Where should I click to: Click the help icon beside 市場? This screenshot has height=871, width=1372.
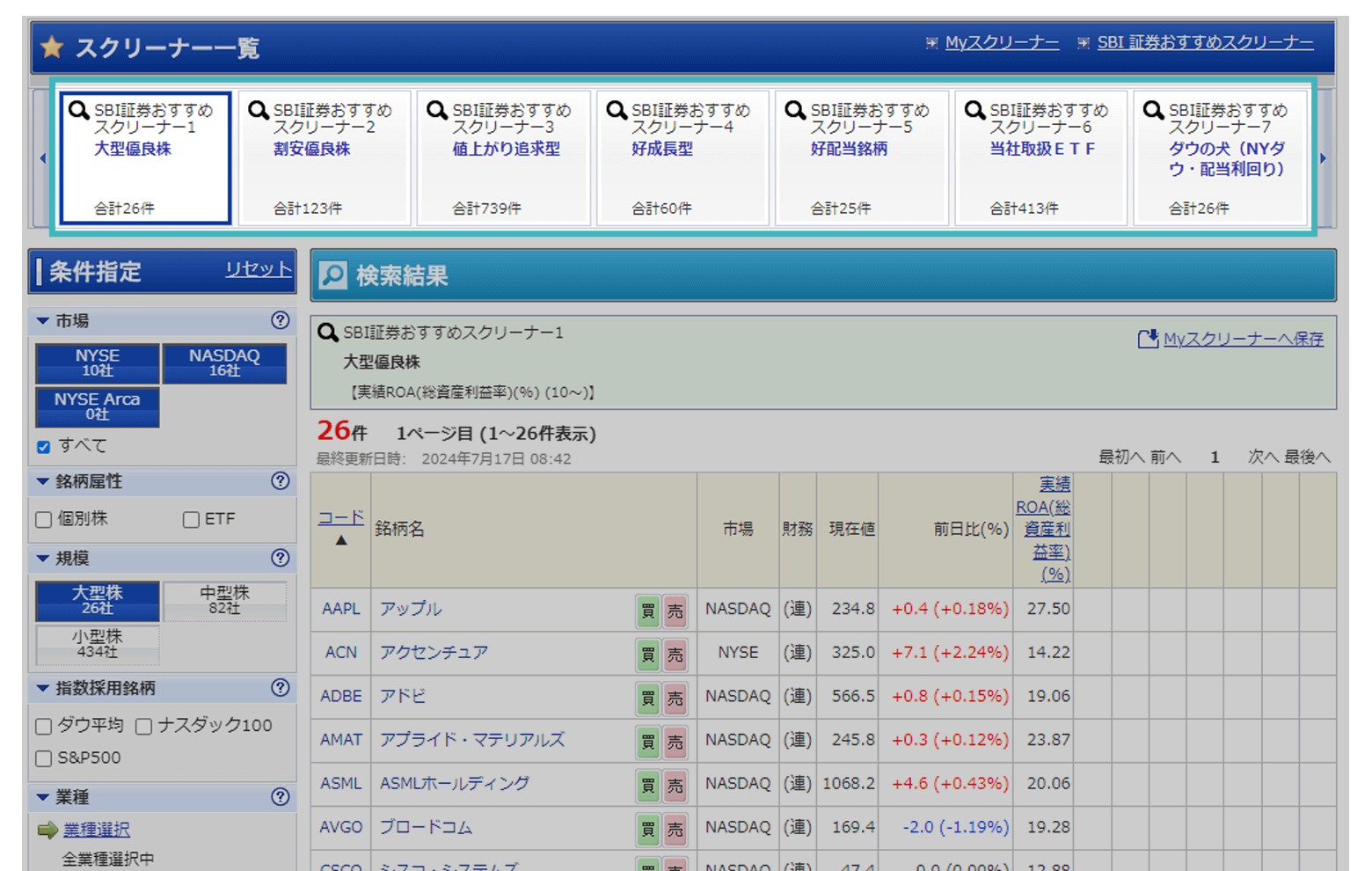click(280, 320)
